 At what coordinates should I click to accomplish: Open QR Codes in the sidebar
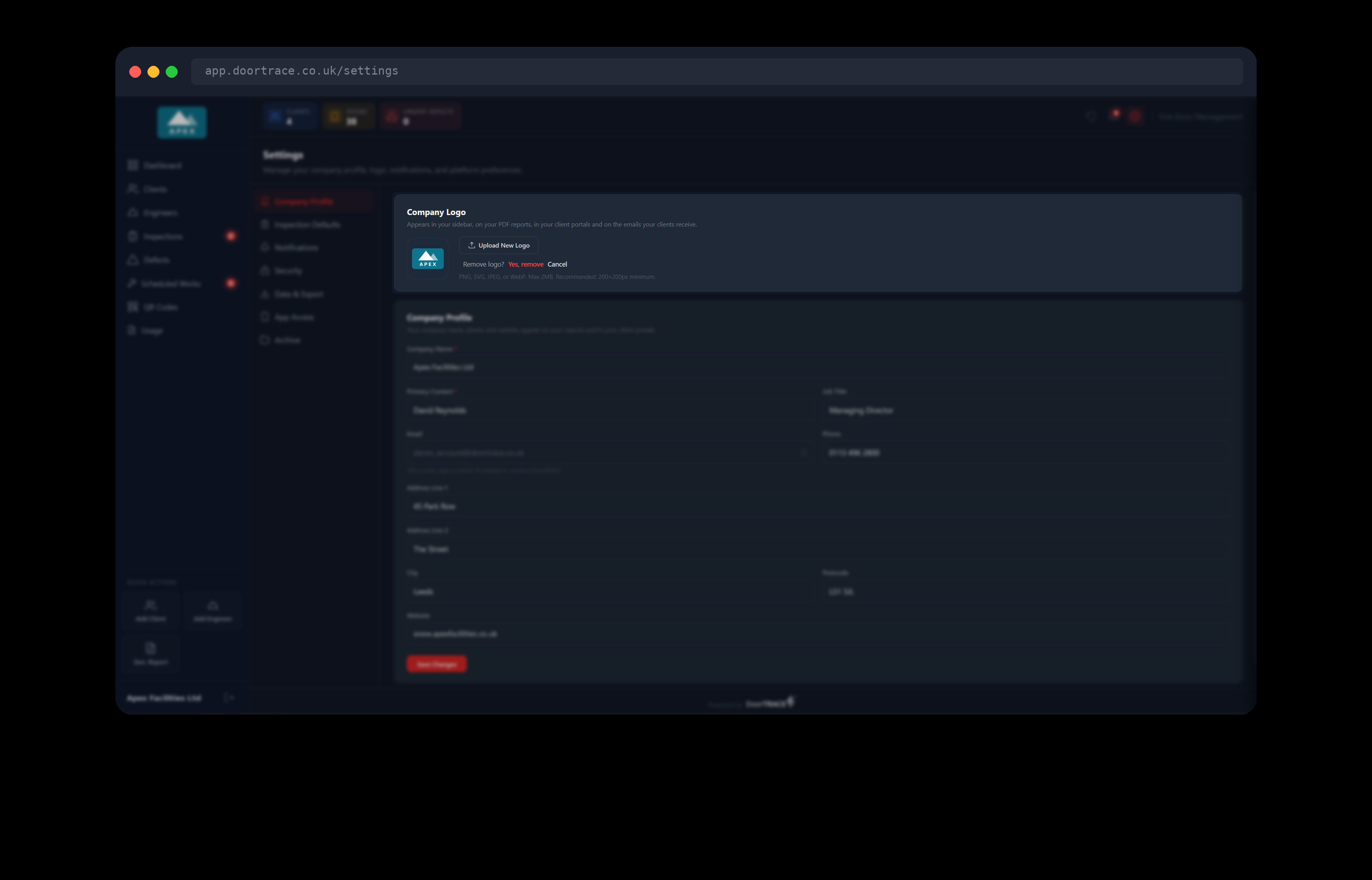point(182,307)
